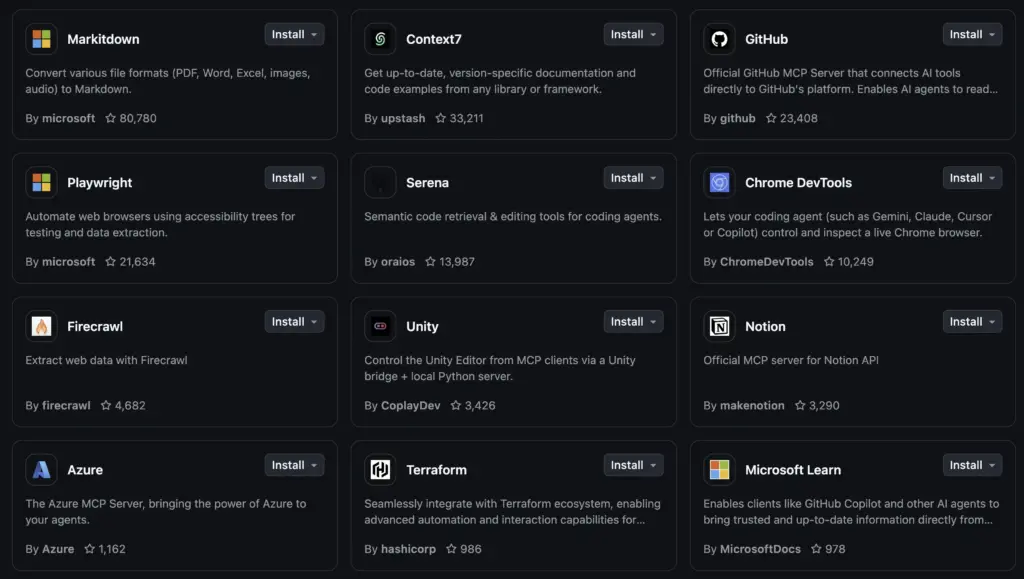Open the Chrome DevTools card title
This screenshot has width=1024, height=579.
(798, 183)
